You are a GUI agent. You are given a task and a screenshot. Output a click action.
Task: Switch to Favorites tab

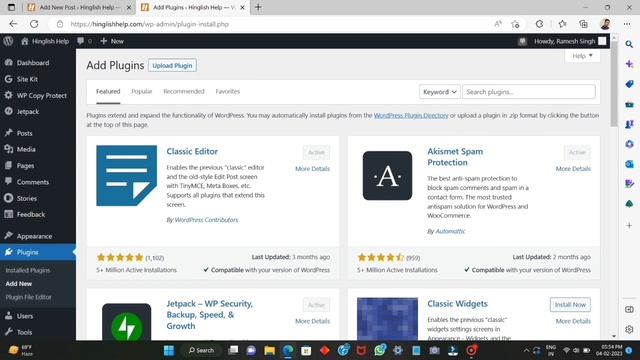(x=228, y=91)
